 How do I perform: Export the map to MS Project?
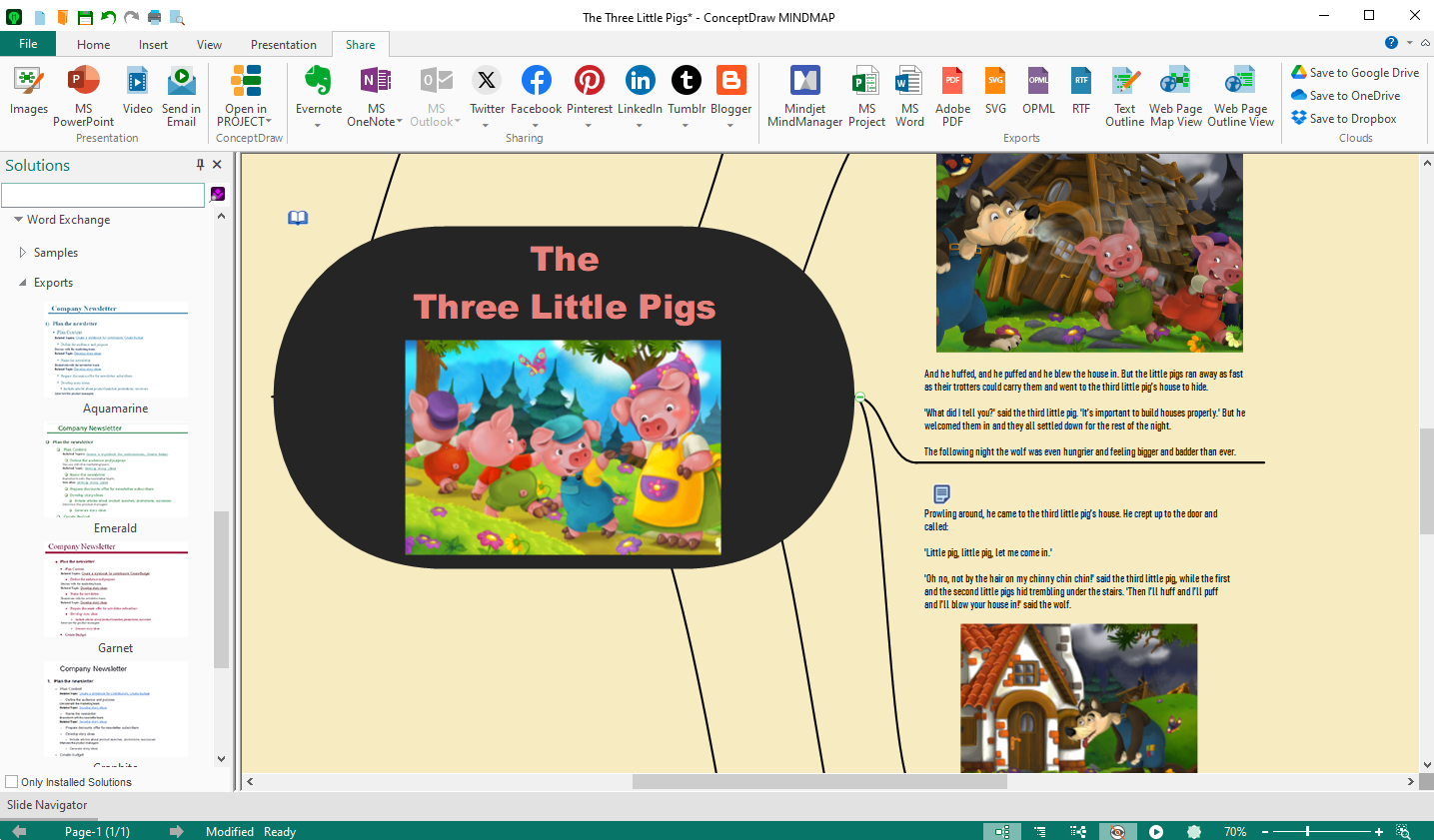866,97
